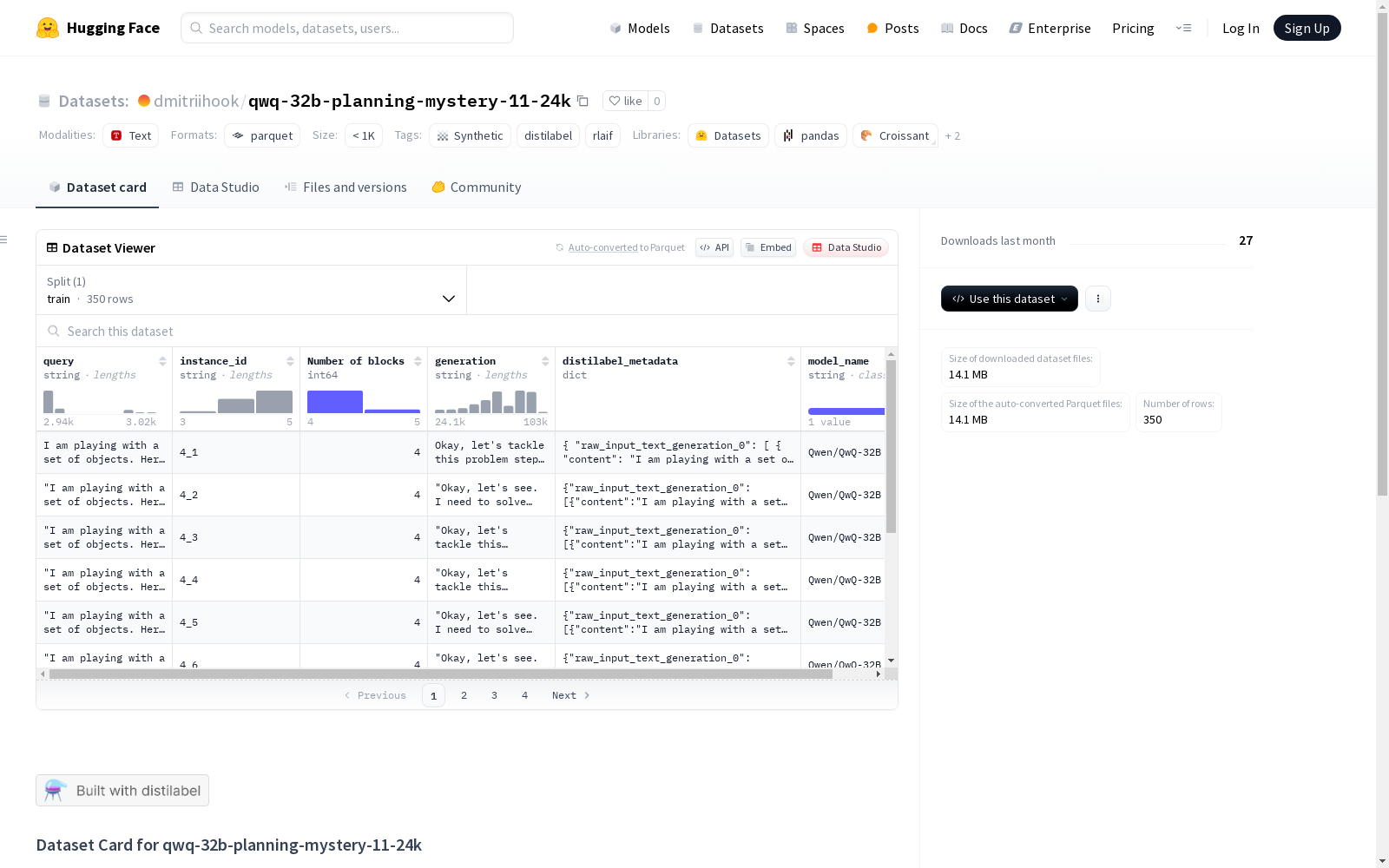Click the < 1K size tag
1389x868 pixels.
pyautogui.click(x=364, y=135)
